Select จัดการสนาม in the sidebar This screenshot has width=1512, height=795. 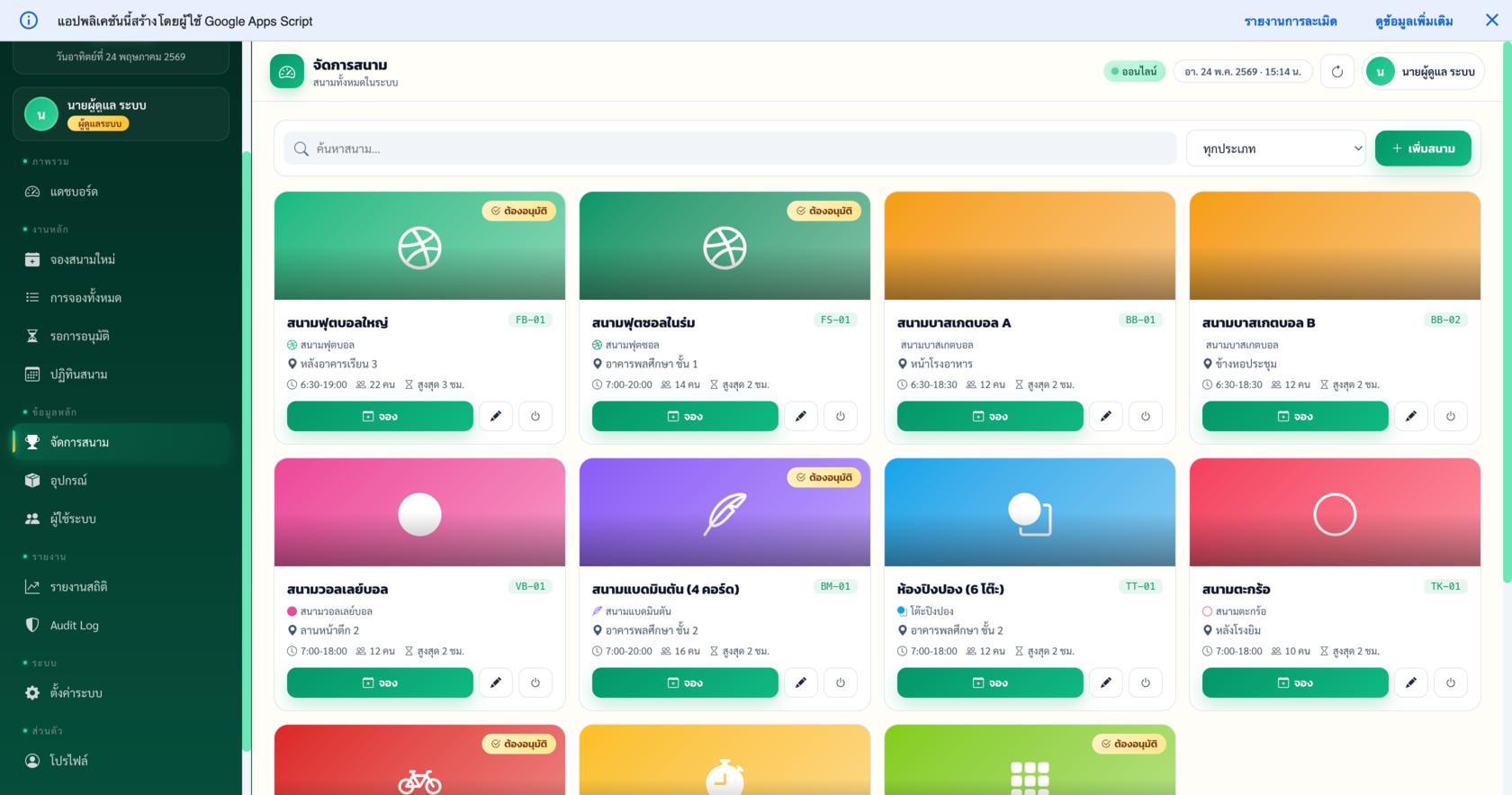coord(121,442)
